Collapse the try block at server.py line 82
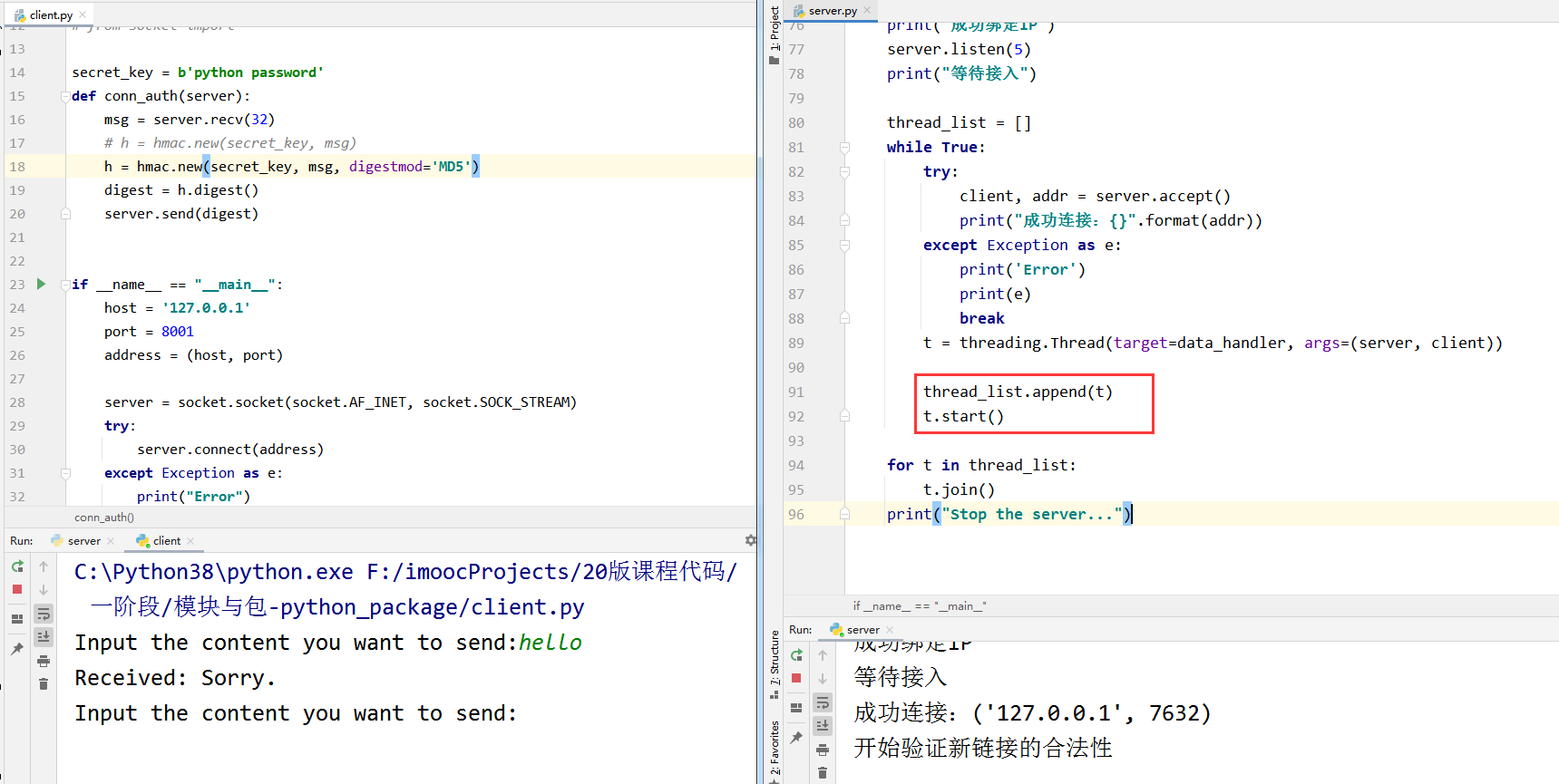This screenshot has width=1559, height=784. 844,171
